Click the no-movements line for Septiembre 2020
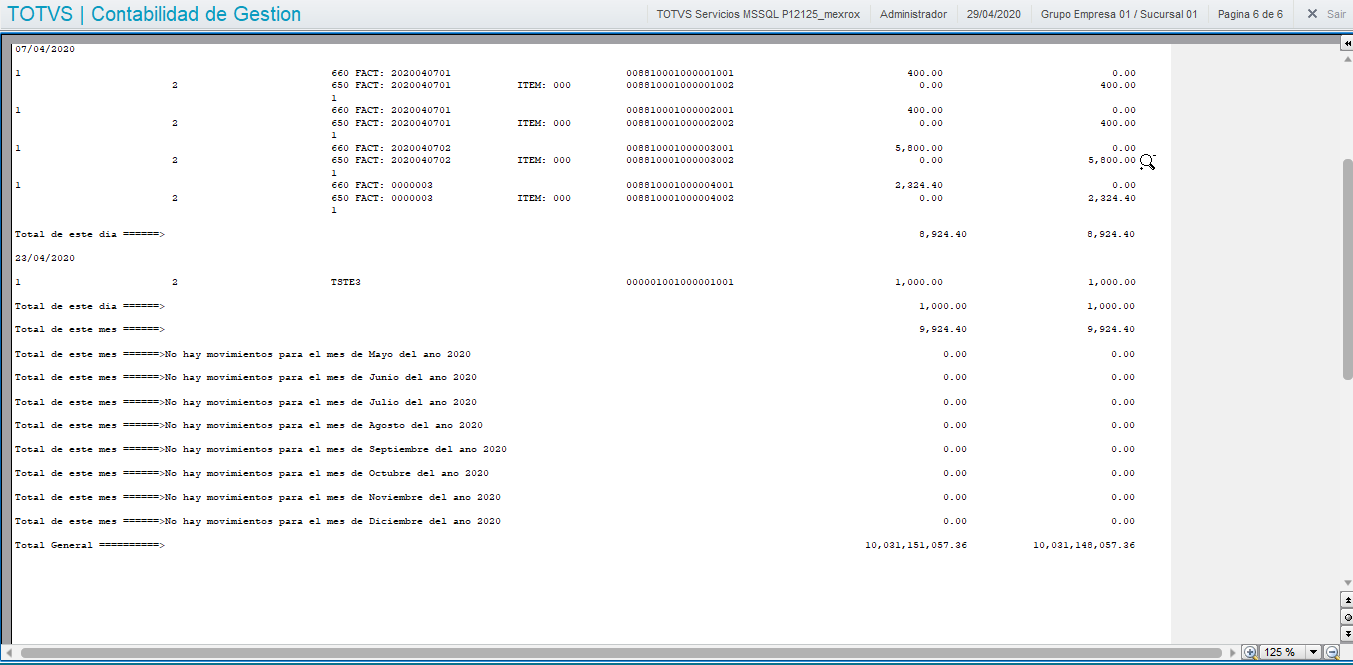The image size is (1353, 665). click(x=261, y=449)
